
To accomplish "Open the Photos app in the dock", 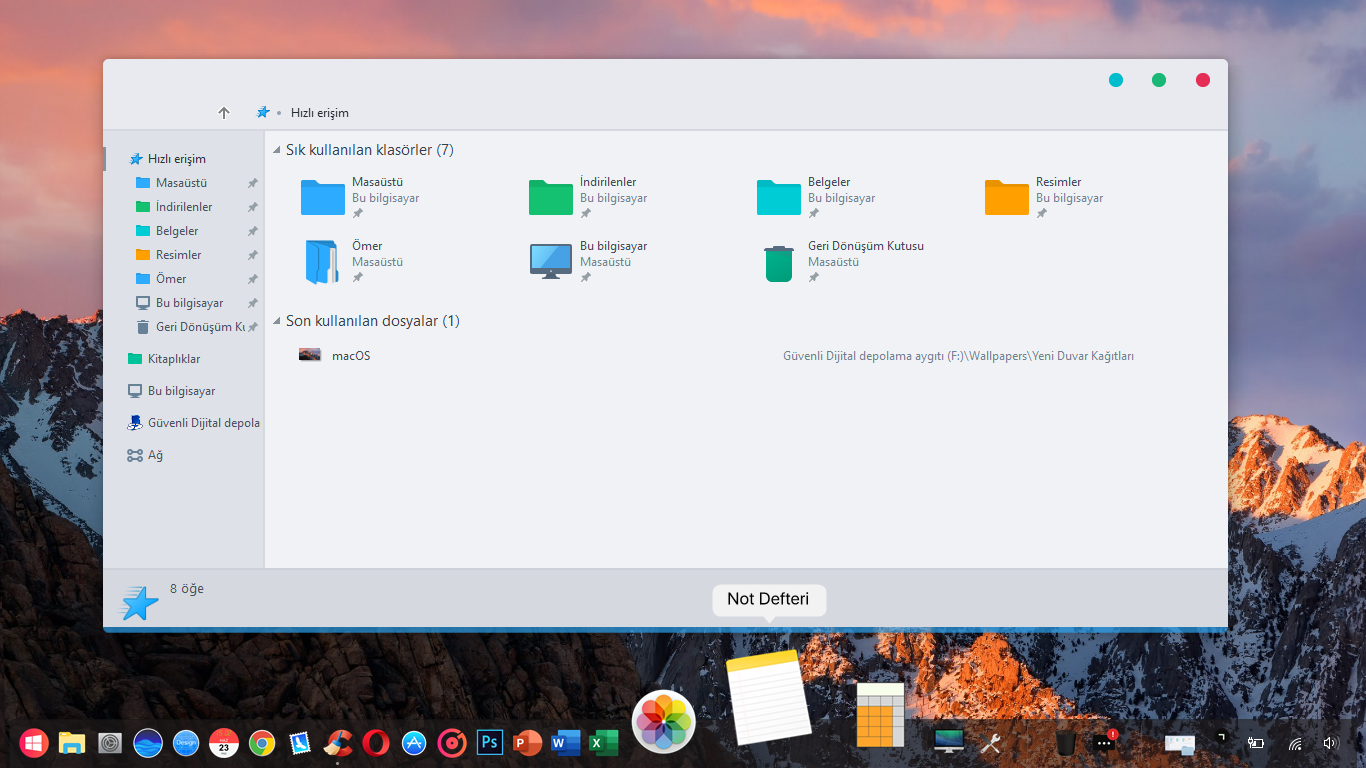I will [664, 721].
